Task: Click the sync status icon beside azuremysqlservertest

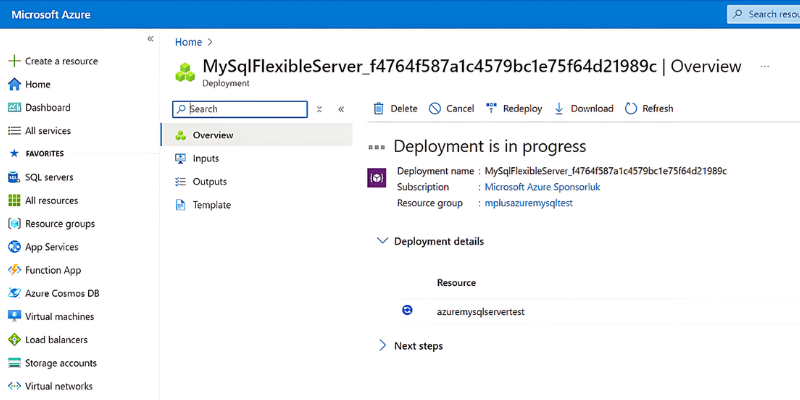Action: click(x=407, y=310)
